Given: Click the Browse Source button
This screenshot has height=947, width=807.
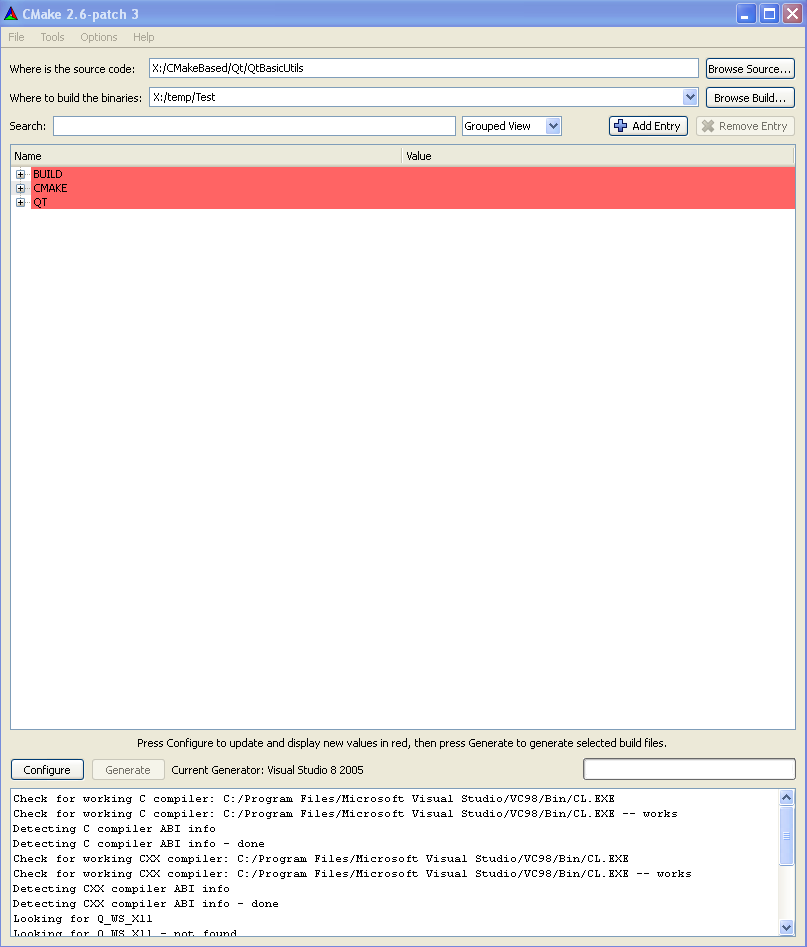Looking at the screenshot, I should 750,69.
